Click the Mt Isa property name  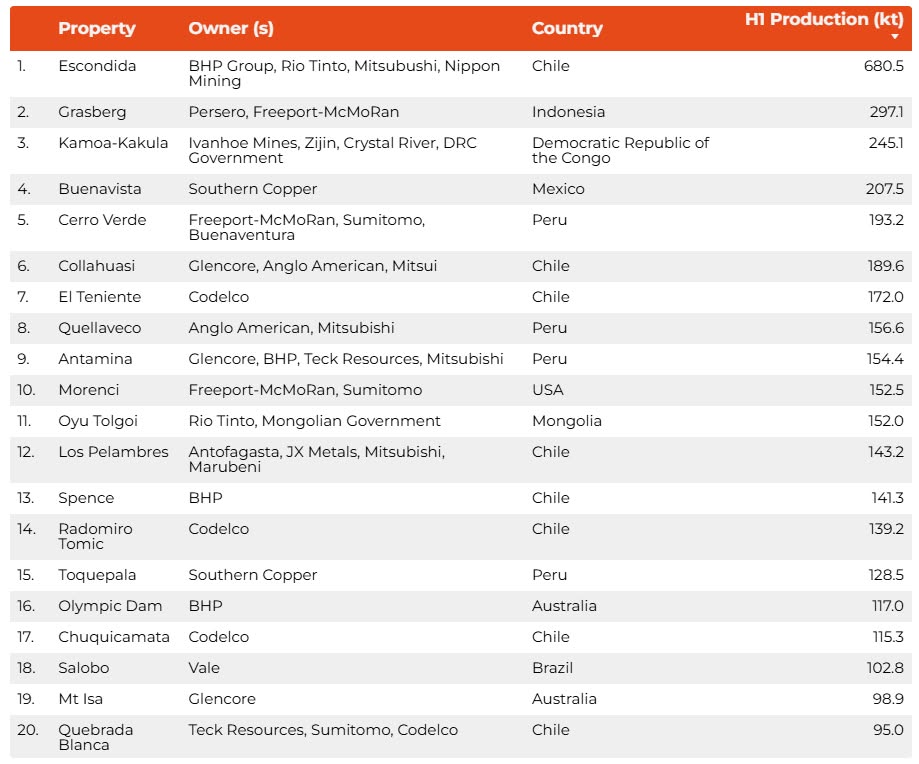(80, 699)
